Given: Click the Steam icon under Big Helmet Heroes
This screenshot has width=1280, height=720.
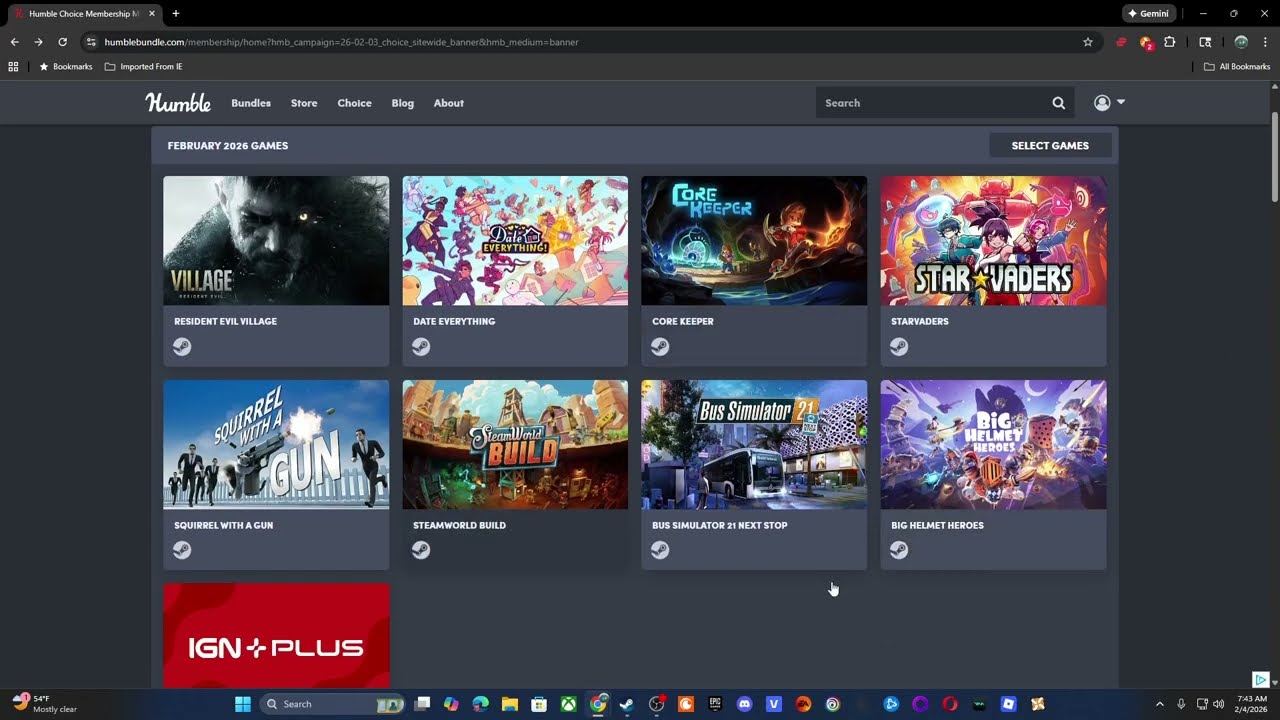Looking at the screenshot, I should point(899,550).
